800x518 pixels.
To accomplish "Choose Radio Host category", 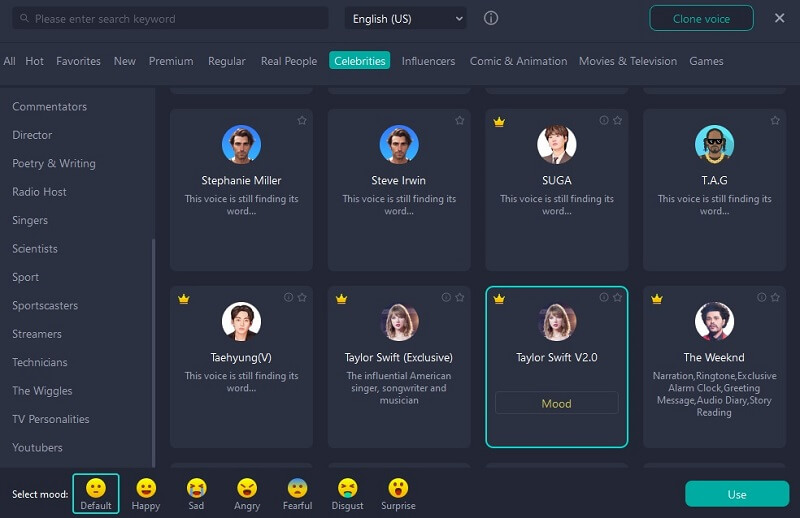I will 39,192.
